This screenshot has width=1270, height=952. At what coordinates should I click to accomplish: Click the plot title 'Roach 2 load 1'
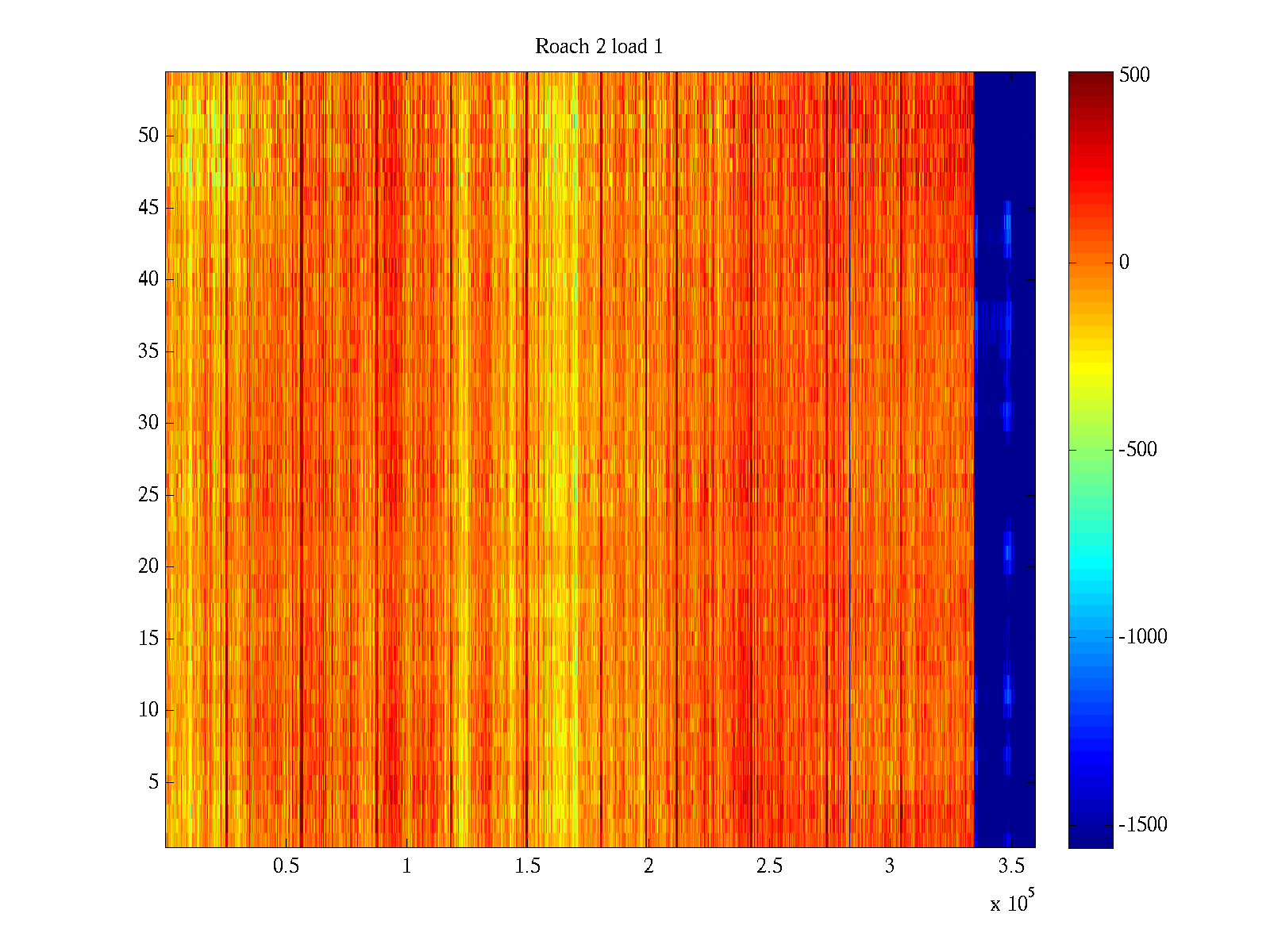tap(598, 47)
